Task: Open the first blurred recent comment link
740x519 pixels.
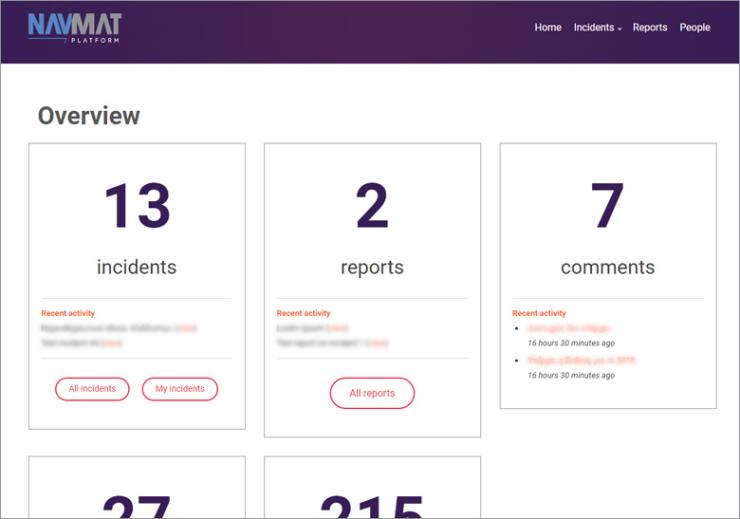Action: point(569,328)
